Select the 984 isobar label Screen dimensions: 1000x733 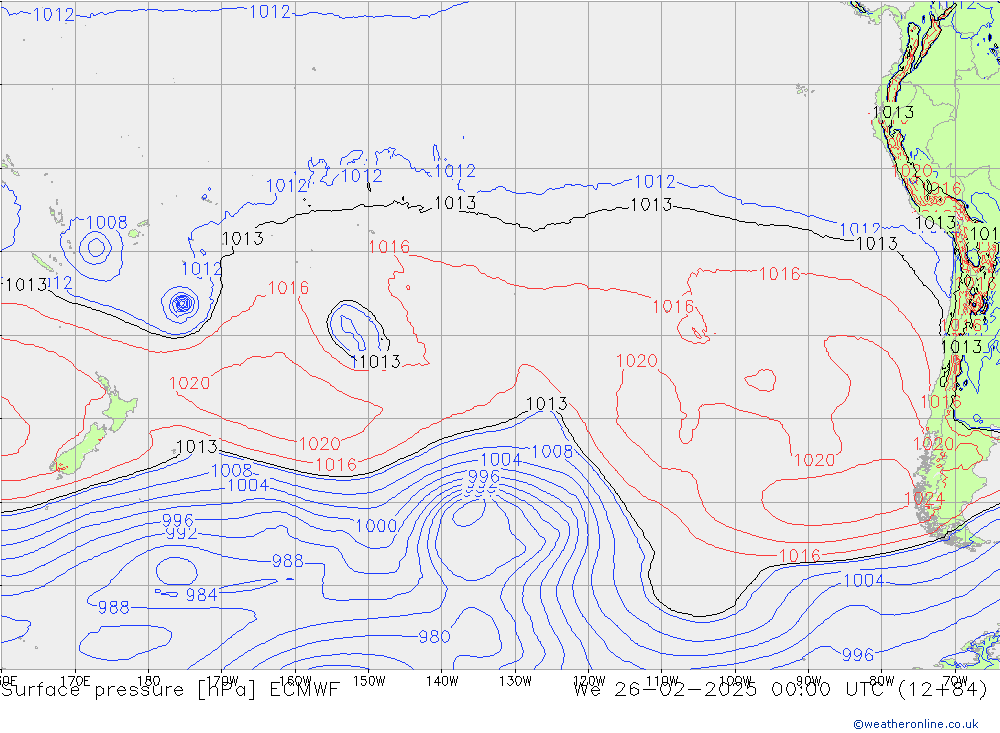coord(202,595)
